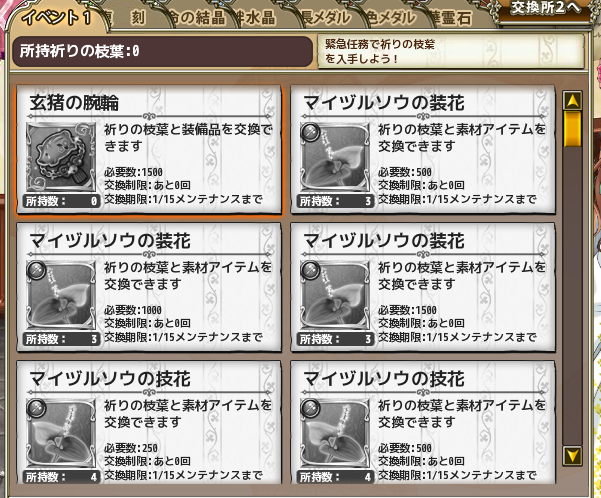Screen dimensions: 601x498
Task: Select the 玄猪の腕輪 exchange card title
Action: pos(74,103)
